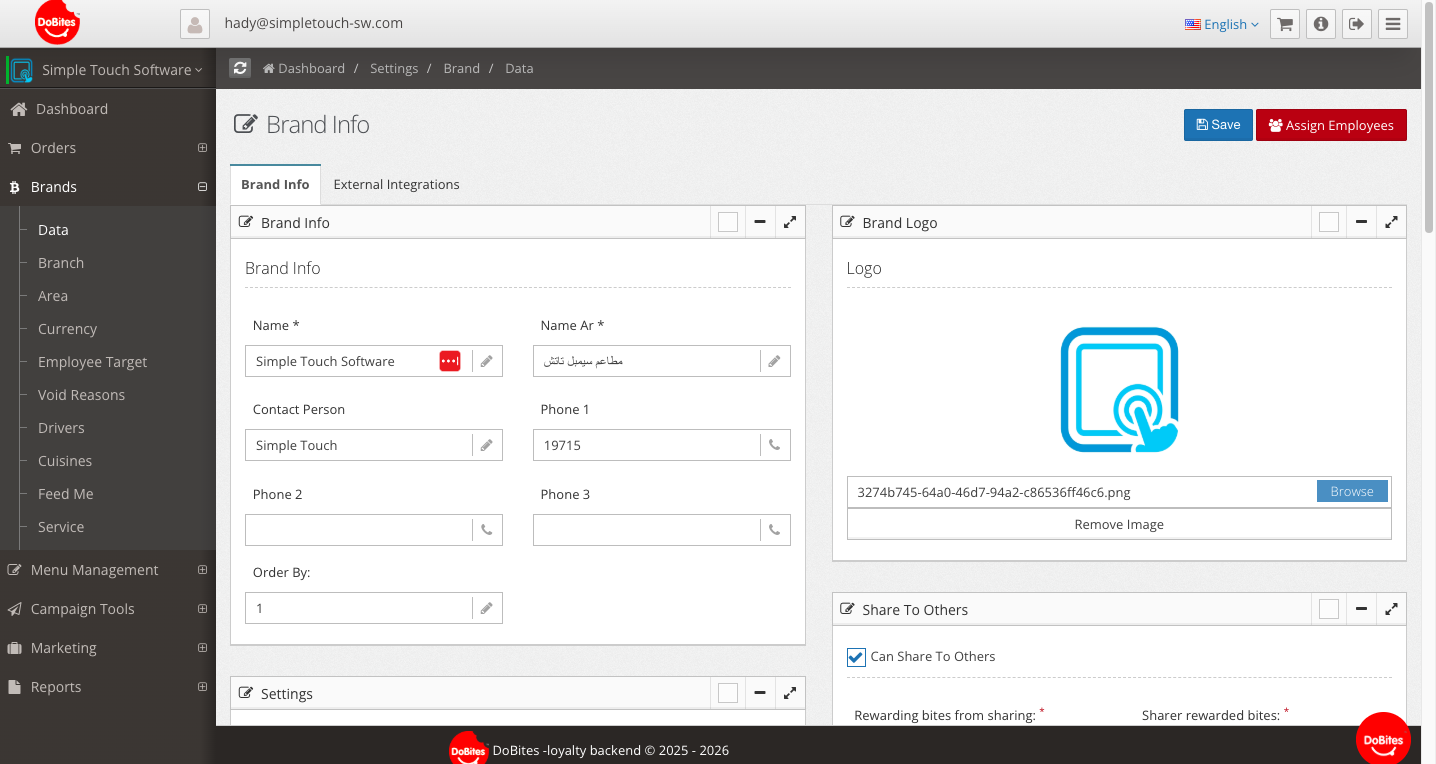Tick the Brand Info panel header checkbox
The image size is (1436, 764).
click(x=728, y=222)
